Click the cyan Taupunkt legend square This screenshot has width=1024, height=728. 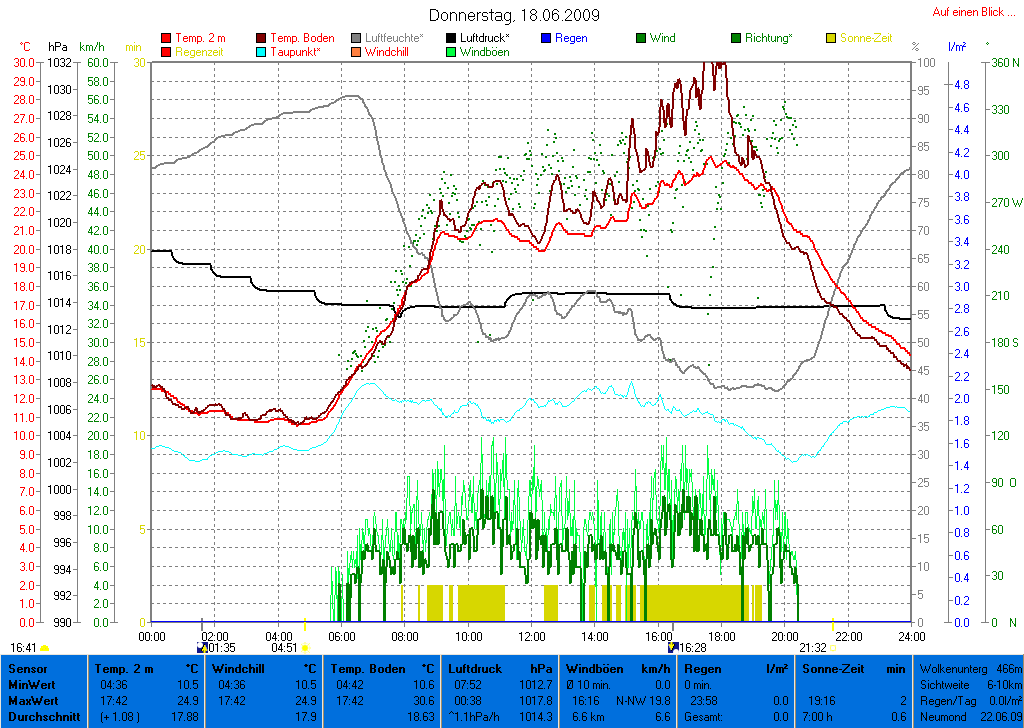pyautogui.click(x=262, y=52)
